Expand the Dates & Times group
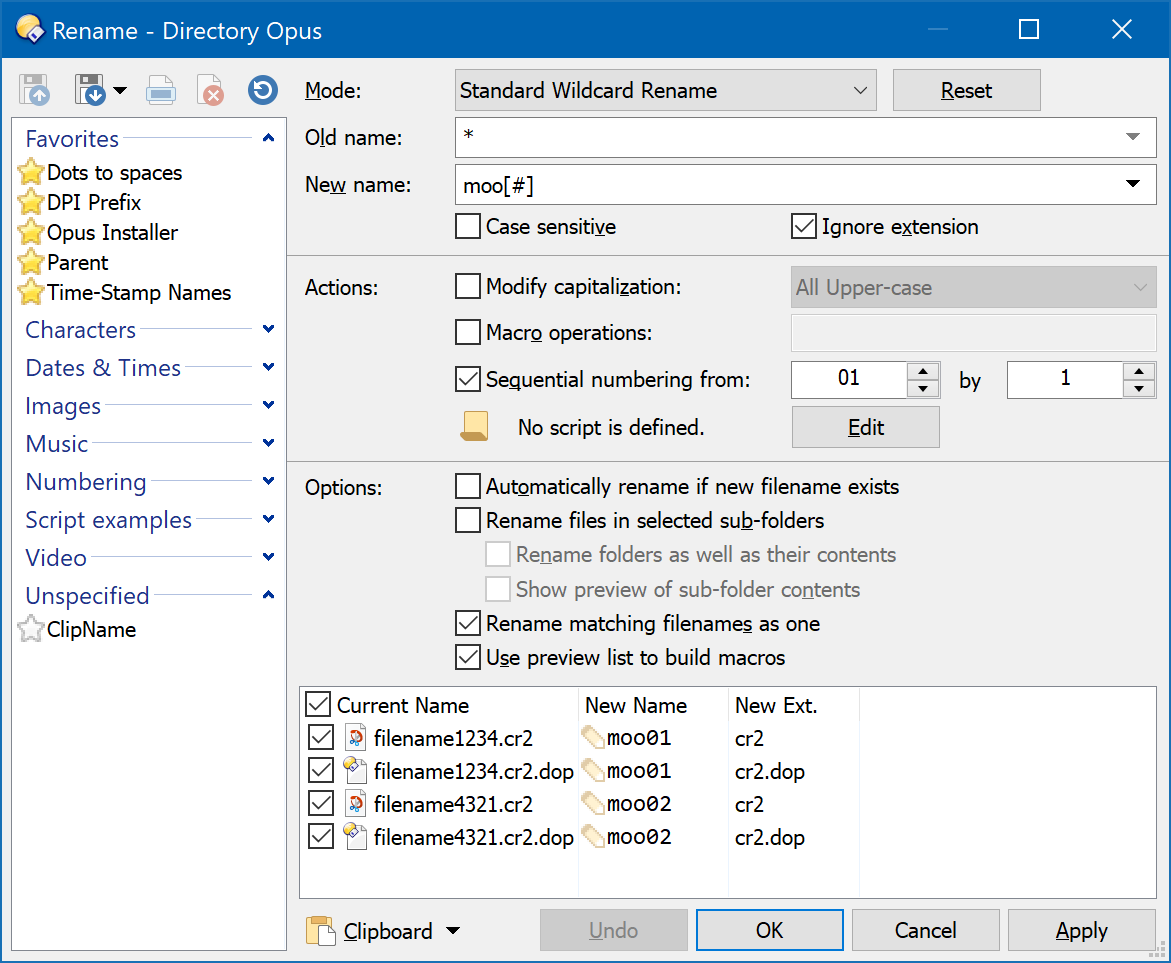This screenshot has height=963, width=1171. (x=269, y=367)
